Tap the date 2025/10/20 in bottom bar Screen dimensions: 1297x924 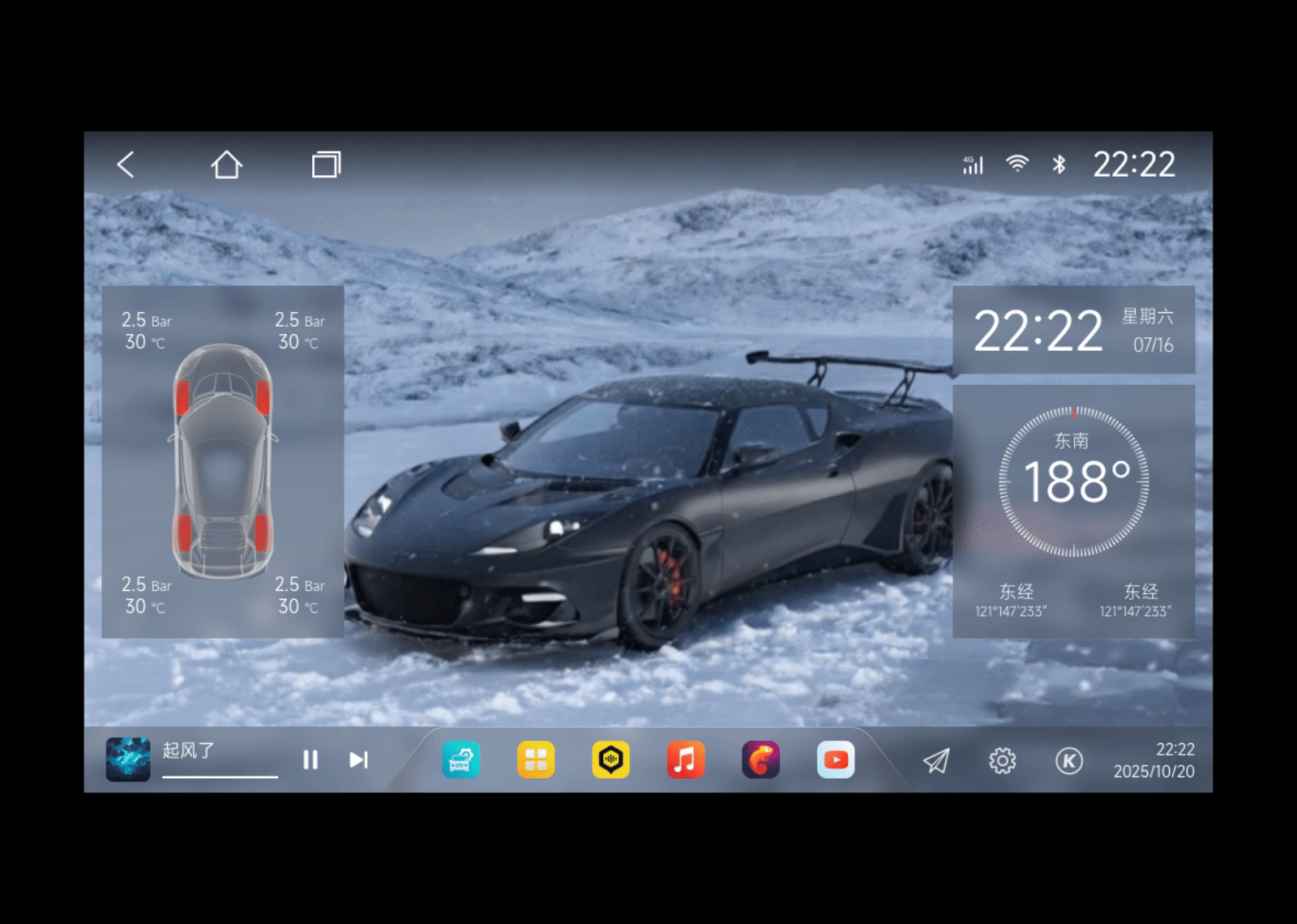pos(1154,772)
